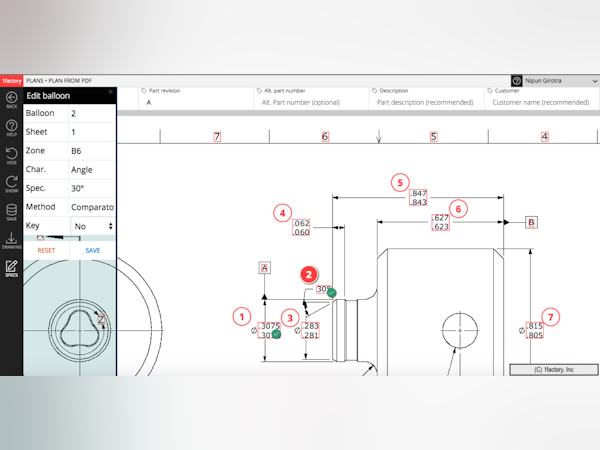The height and width of the screenshot is (450, 600).
Task: Edit the Sheet value field
Action: [x=92, y=132]
